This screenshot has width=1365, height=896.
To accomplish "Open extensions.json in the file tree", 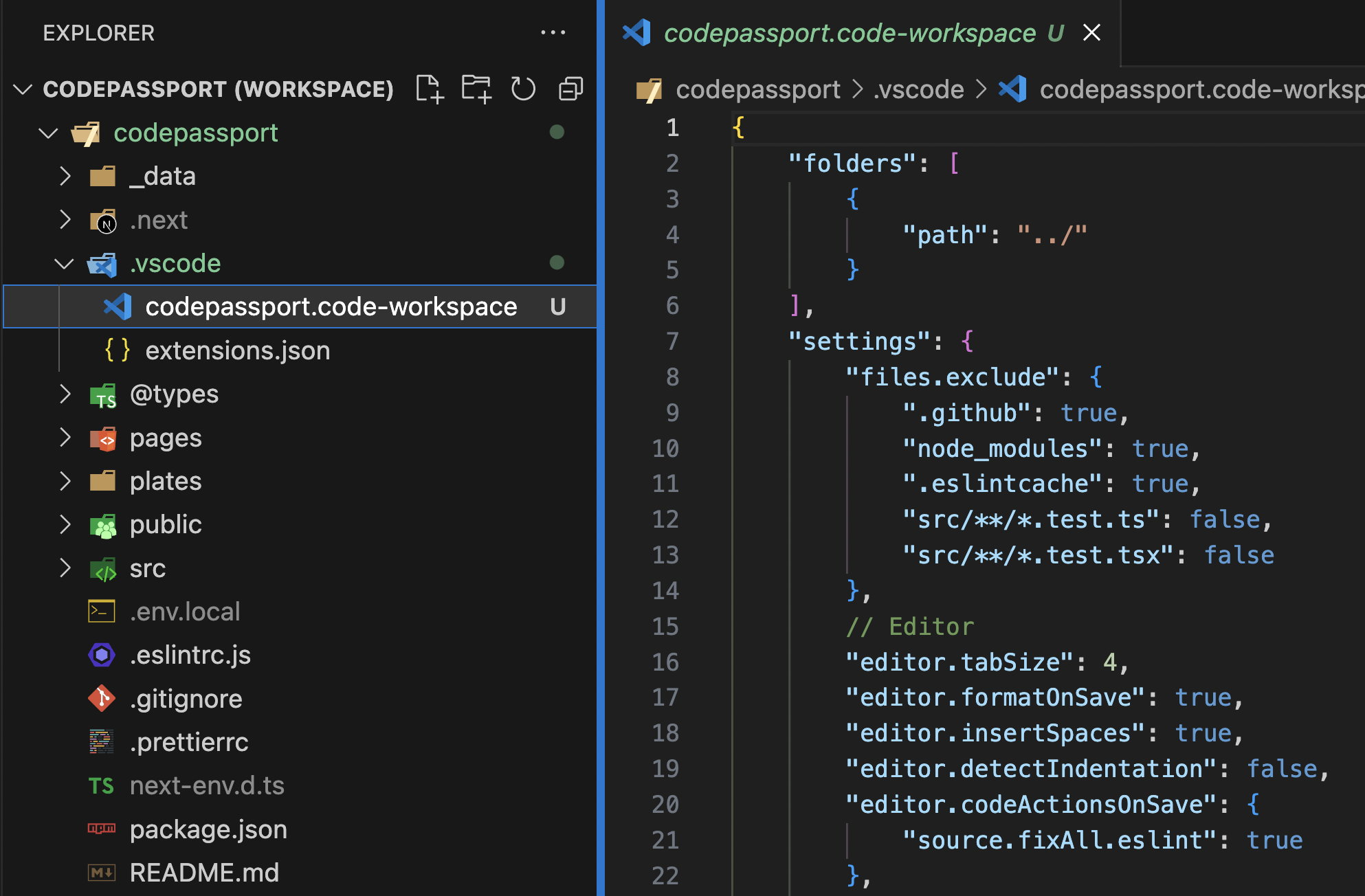I will (x=237, y=350).
